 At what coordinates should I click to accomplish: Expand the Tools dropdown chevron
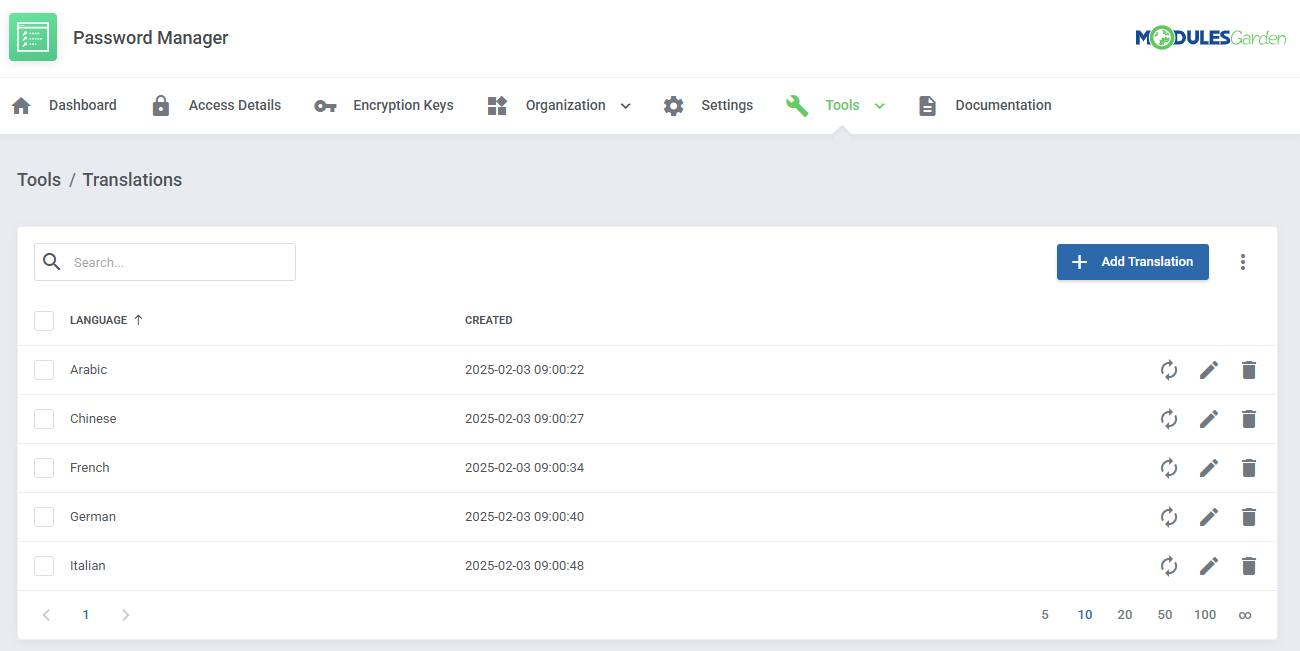[x=880, y=106]
